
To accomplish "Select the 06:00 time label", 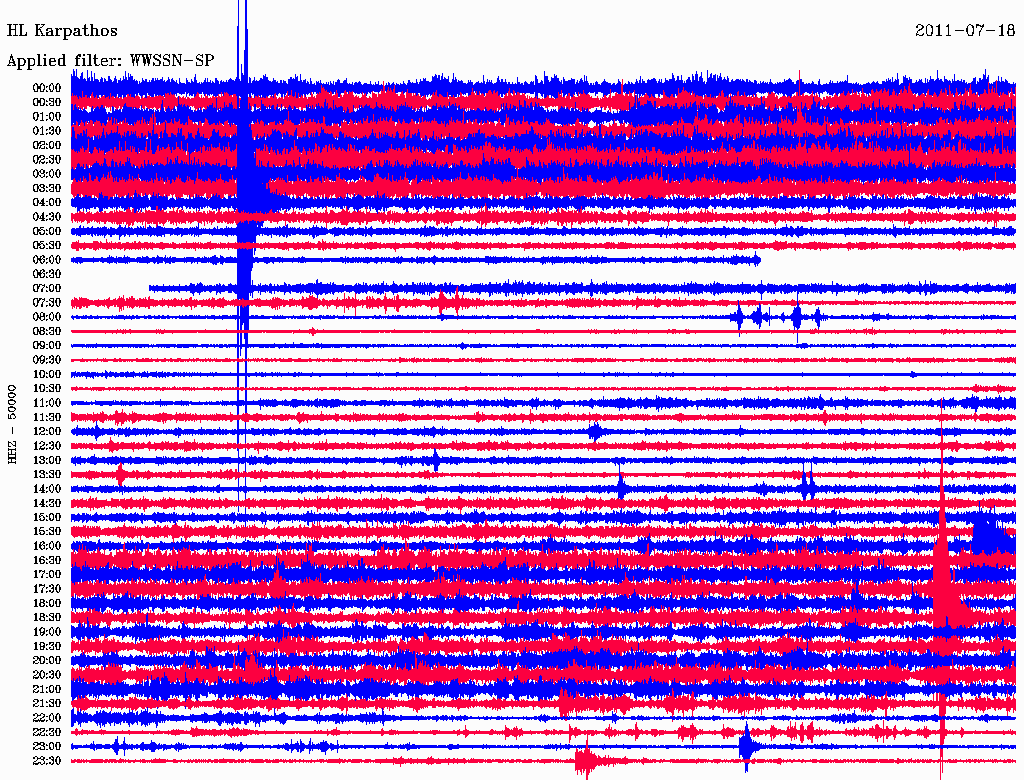I will (x=47, y=259).
